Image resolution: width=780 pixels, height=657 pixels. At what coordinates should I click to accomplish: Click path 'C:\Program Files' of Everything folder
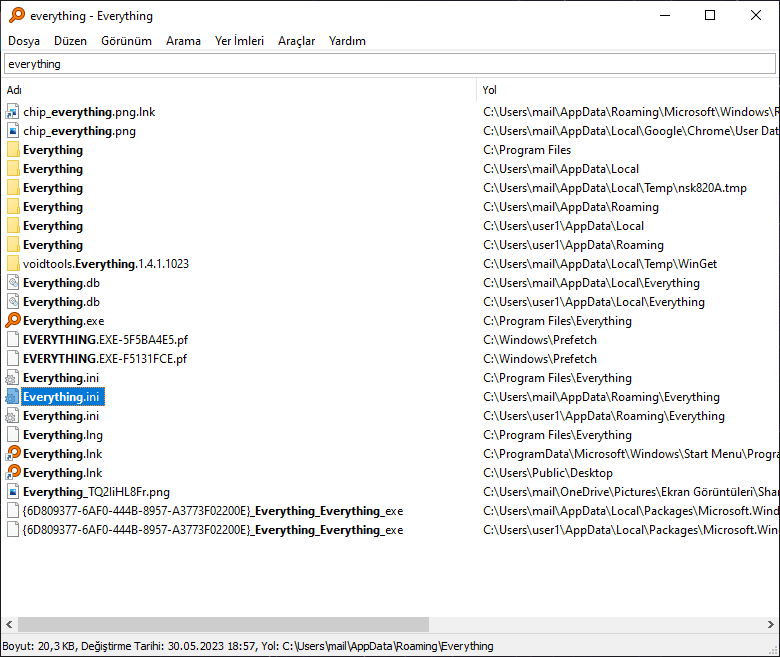527,150
